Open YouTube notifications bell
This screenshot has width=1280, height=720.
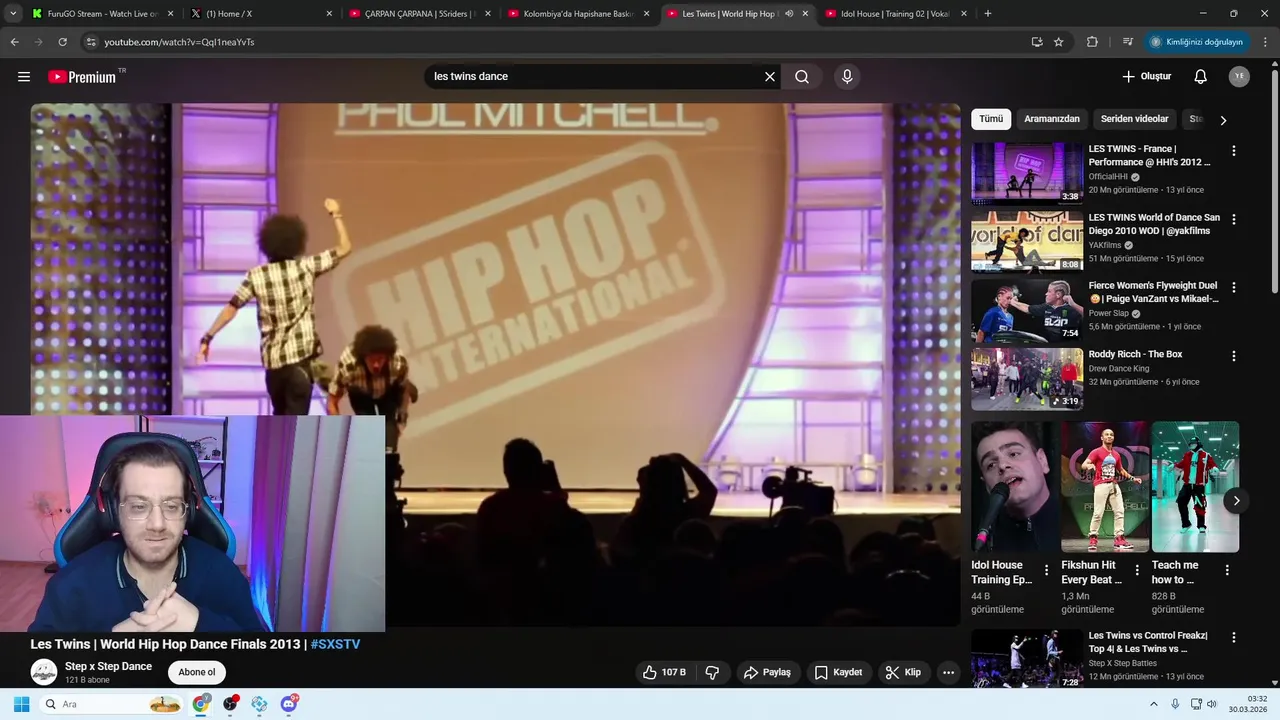pyautogui.click(x=1201, y=77)
